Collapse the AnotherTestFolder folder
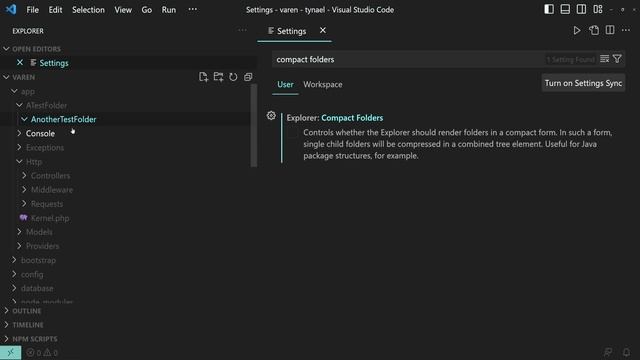This screenshot has height=360, width=640. (24, 119)
